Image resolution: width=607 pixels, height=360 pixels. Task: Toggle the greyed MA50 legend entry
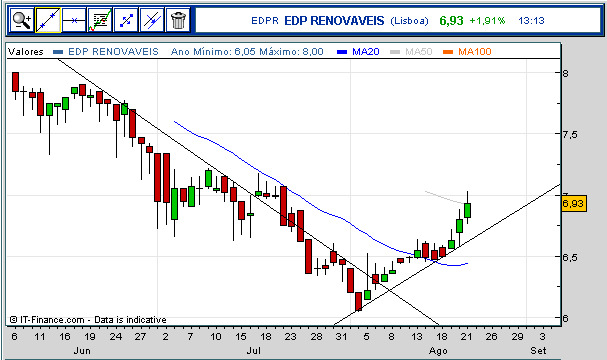click(418, 51)
